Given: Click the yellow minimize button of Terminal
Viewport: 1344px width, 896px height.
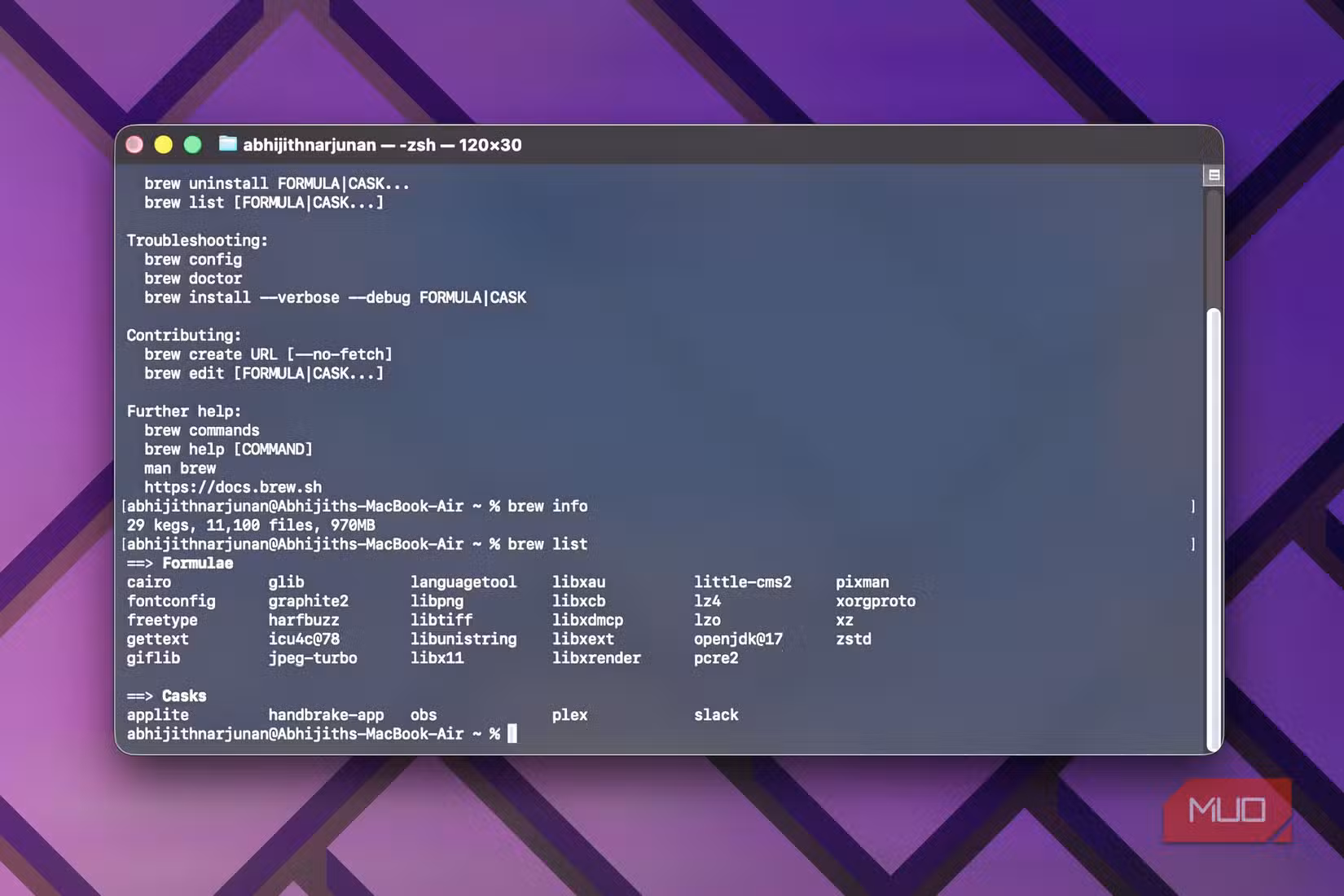Looking at the screenshot, I should 164,145.
